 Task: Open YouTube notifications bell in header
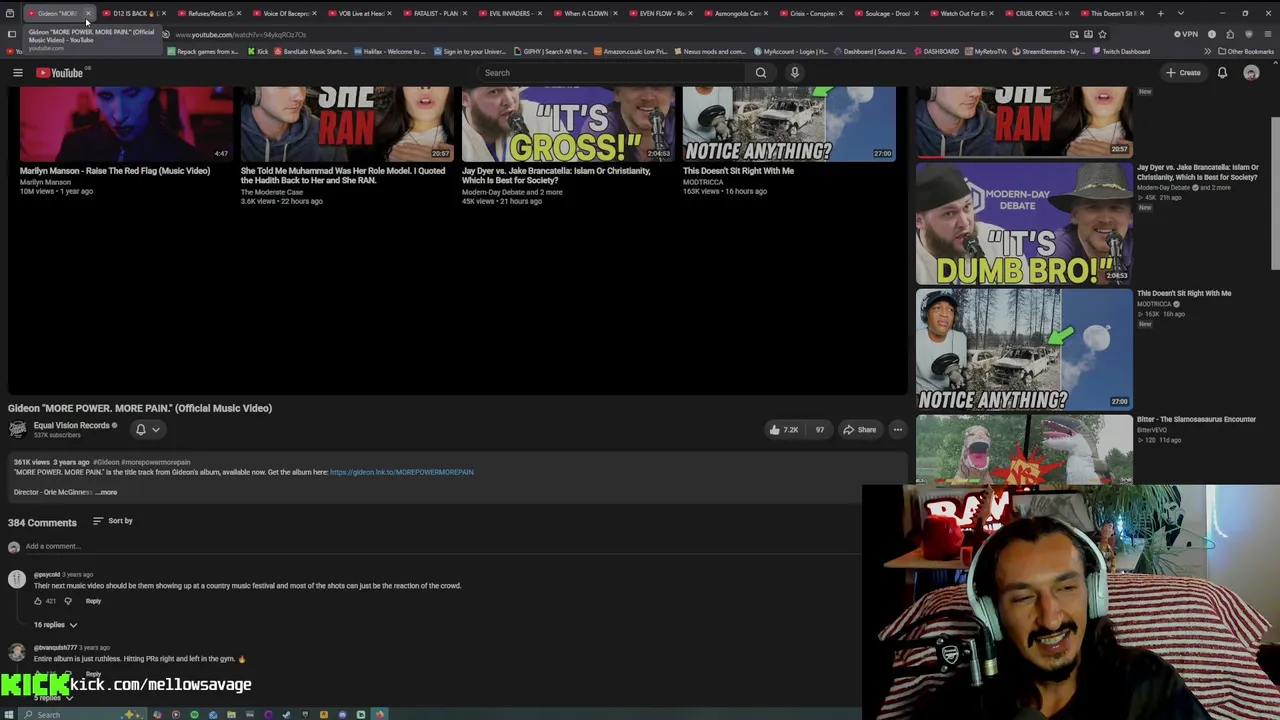point(1222,73)
